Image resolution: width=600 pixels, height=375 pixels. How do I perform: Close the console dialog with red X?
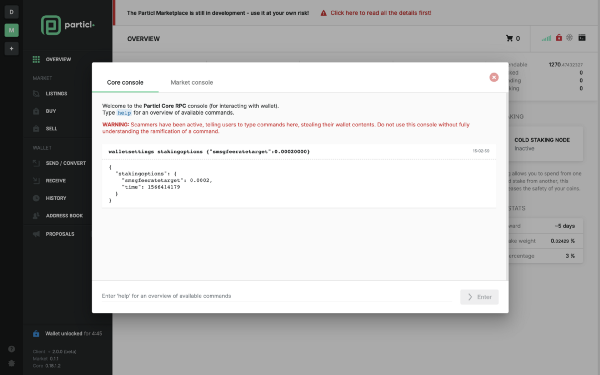click(x=494, y=77)
